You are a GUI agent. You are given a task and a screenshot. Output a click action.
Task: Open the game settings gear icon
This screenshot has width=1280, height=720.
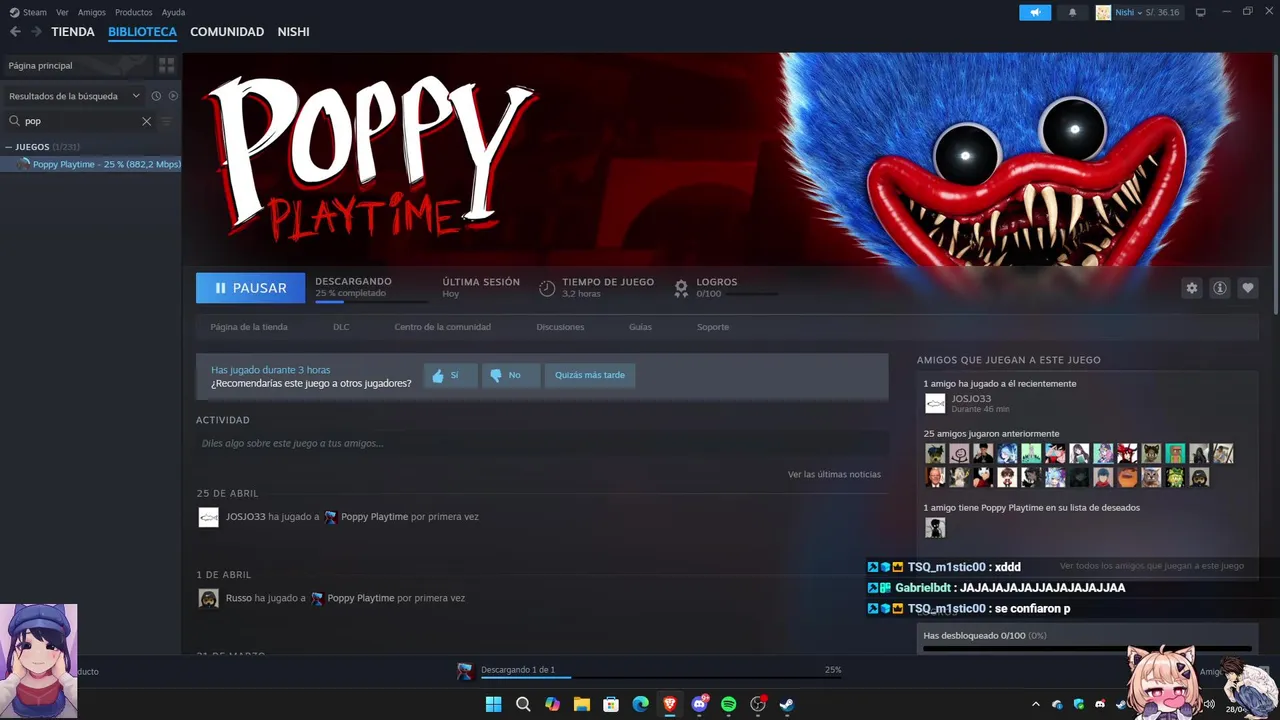click(x=1191, y=288)
